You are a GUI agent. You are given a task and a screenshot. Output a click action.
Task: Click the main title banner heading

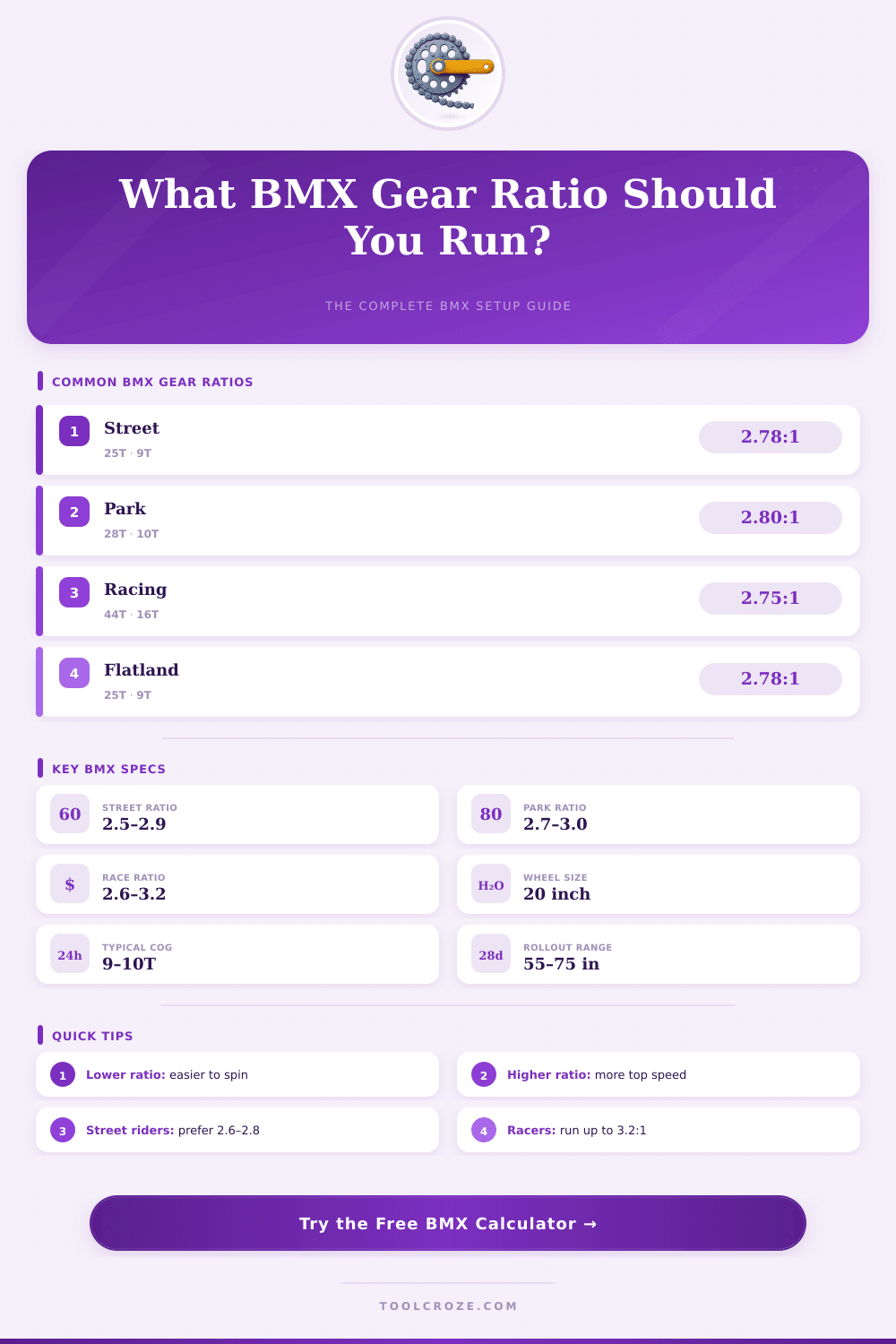click(448, 217)
